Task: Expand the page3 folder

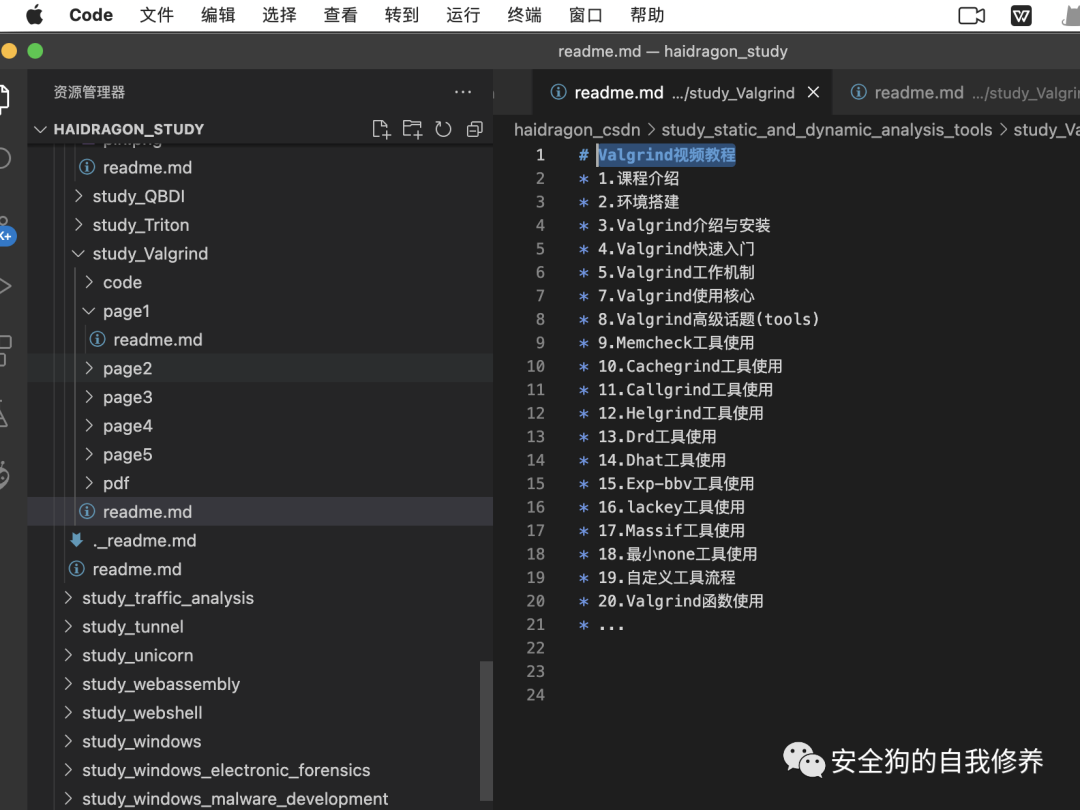Action: [89, 397]
